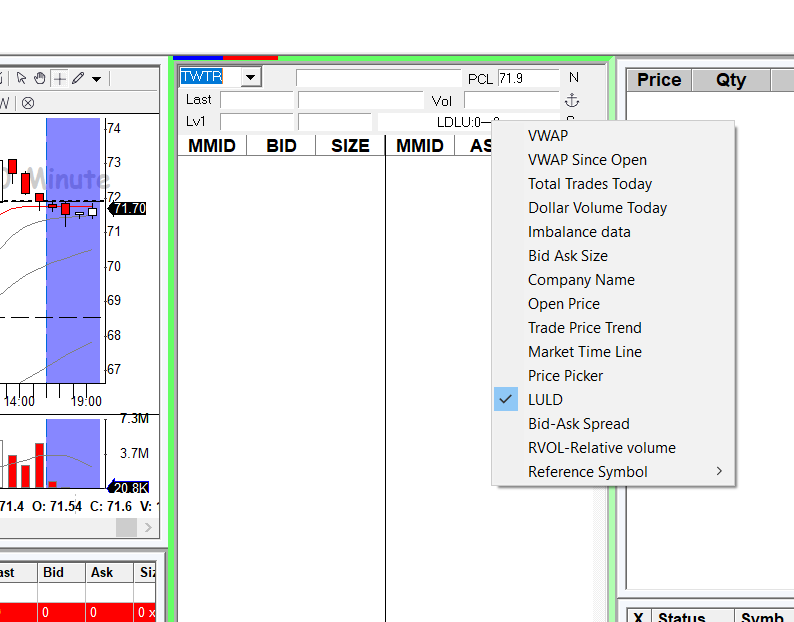Select Imbalance data from the menu
The image size is (794, 622).
(579, 232)
